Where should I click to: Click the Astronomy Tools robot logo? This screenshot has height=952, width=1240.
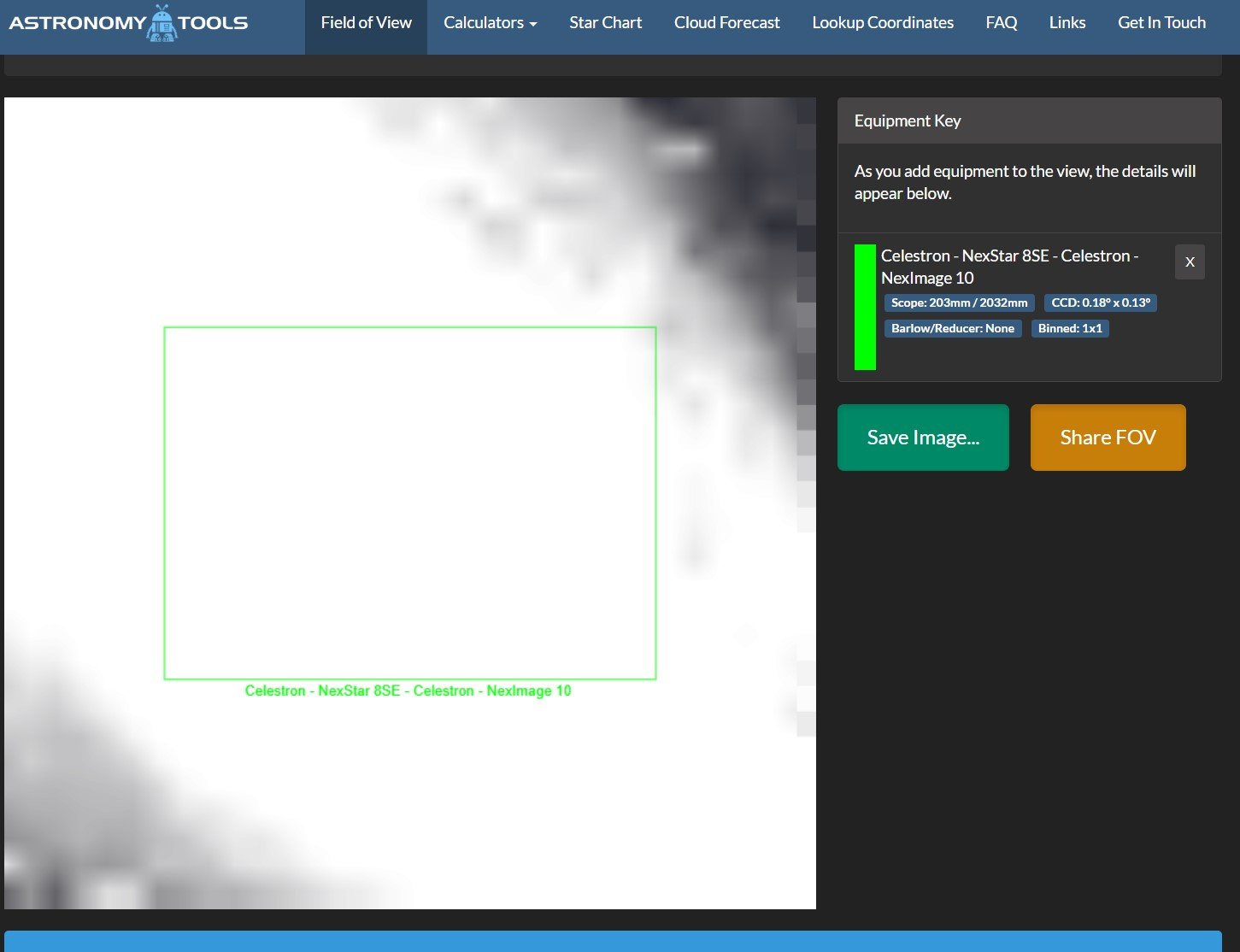[128, 23]
